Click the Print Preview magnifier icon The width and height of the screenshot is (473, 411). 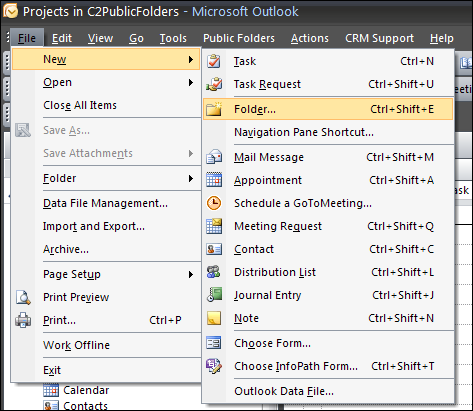23,297
